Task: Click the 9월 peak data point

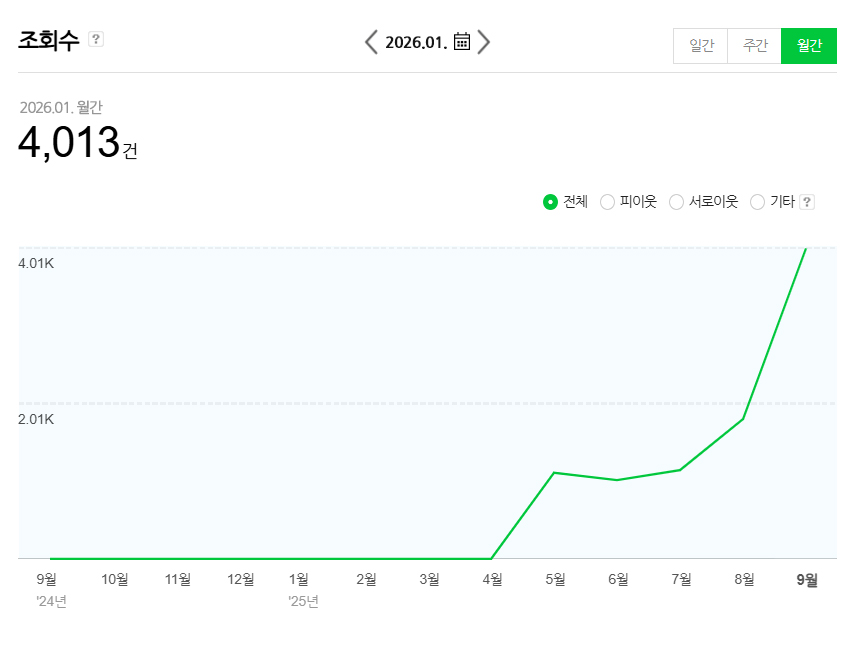Action: (806, 248)
